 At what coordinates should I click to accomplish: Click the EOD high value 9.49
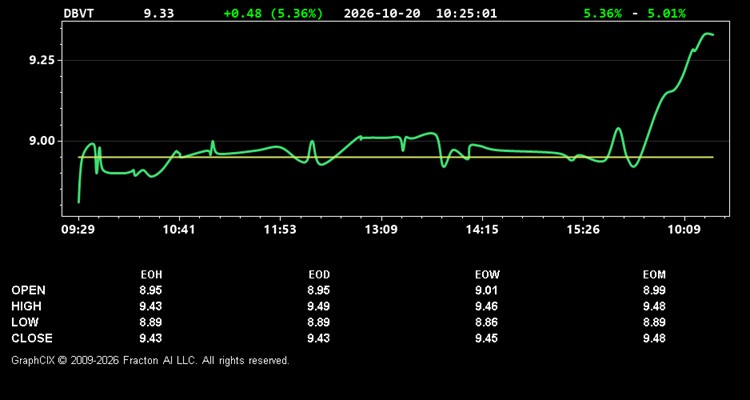[x=319, y=306]
